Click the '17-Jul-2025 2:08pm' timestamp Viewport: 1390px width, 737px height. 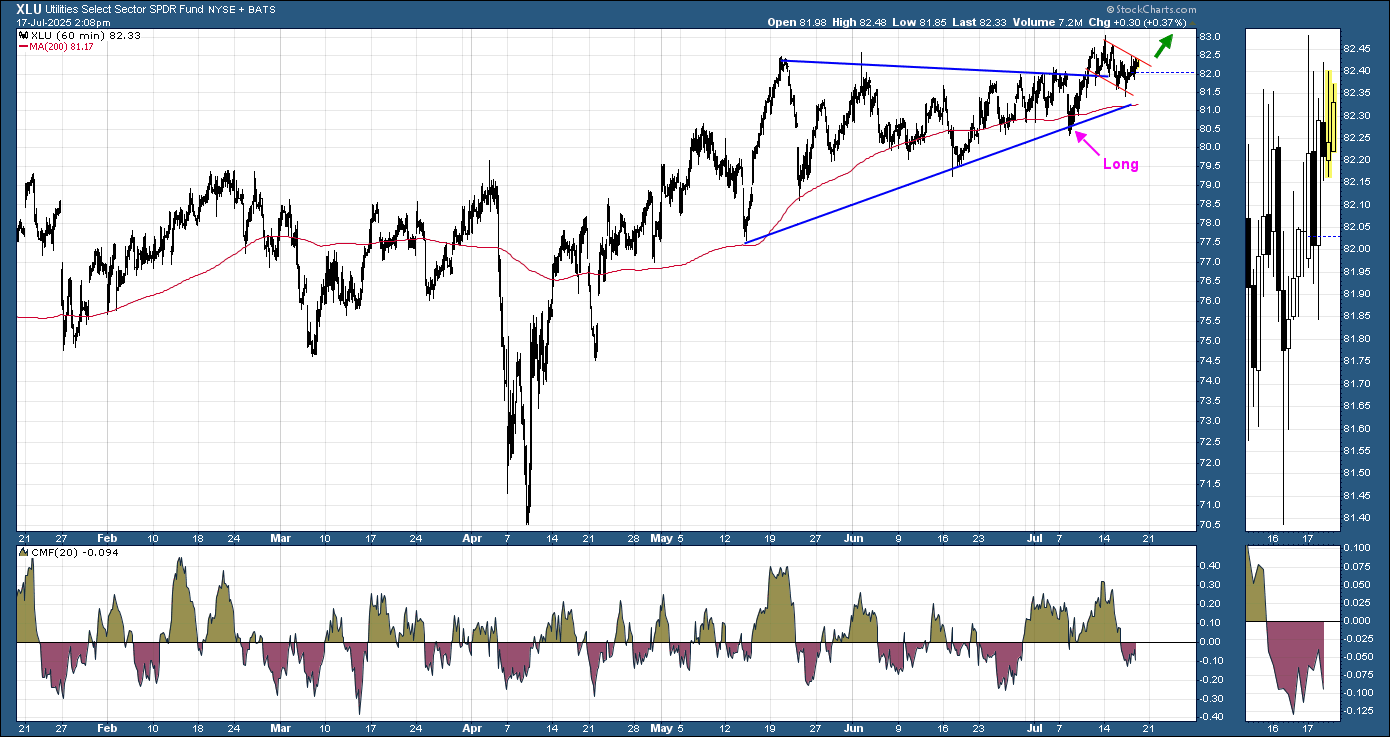(63, 21)
